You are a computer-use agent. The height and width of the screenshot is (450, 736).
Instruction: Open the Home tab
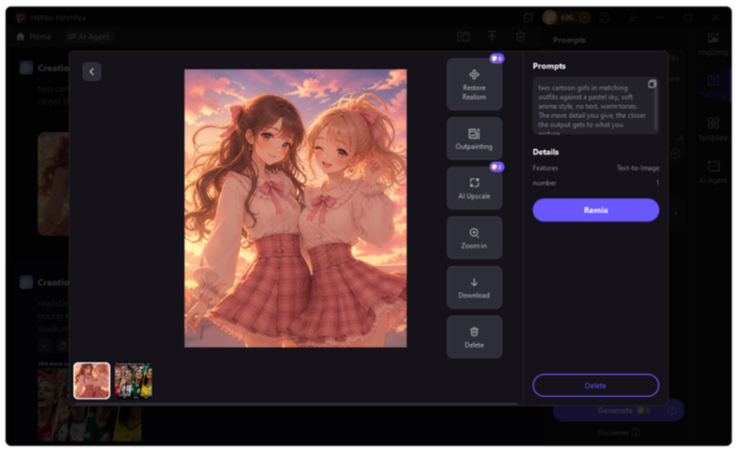point(33,37)
